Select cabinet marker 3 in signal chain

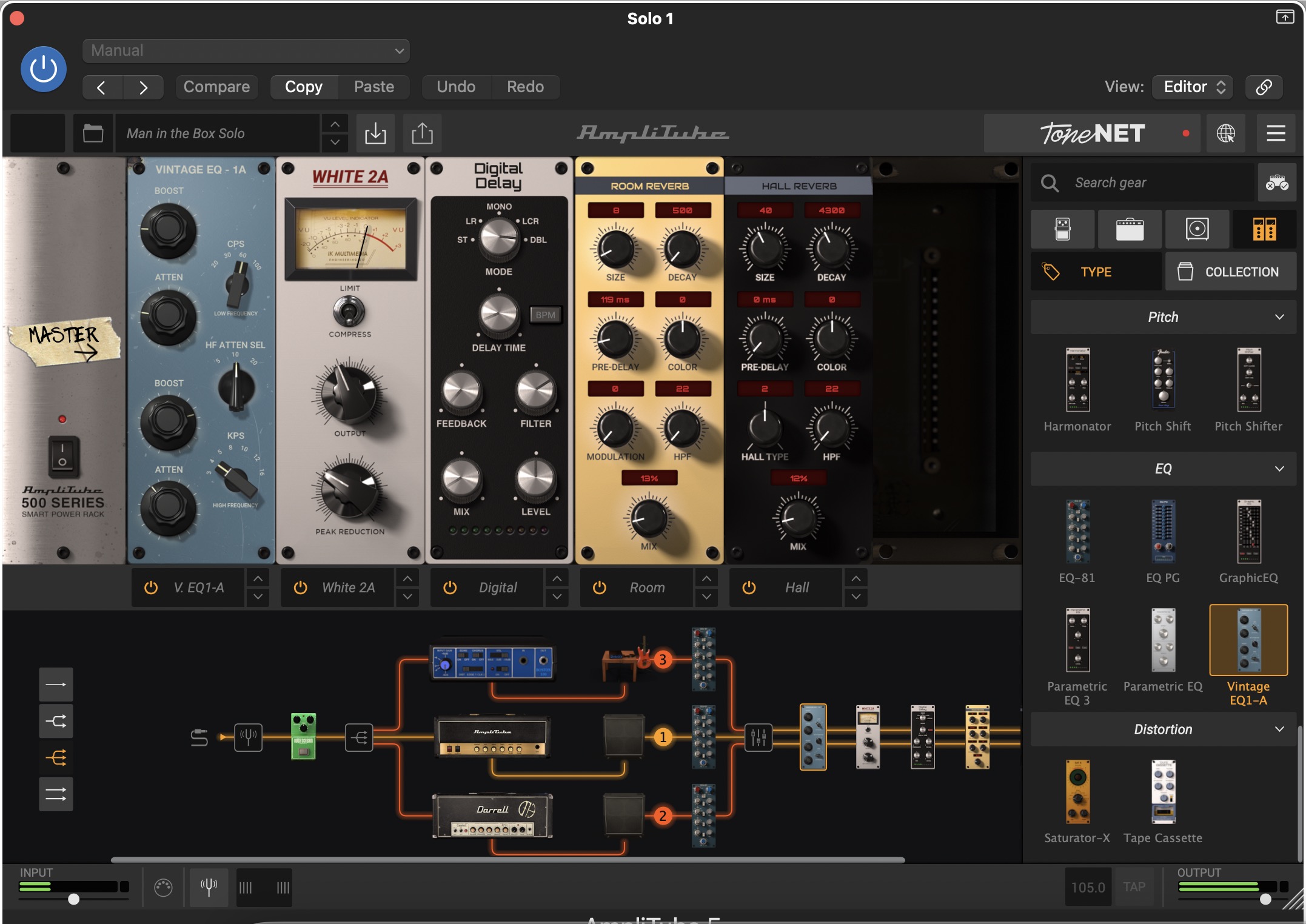[663, 659]
